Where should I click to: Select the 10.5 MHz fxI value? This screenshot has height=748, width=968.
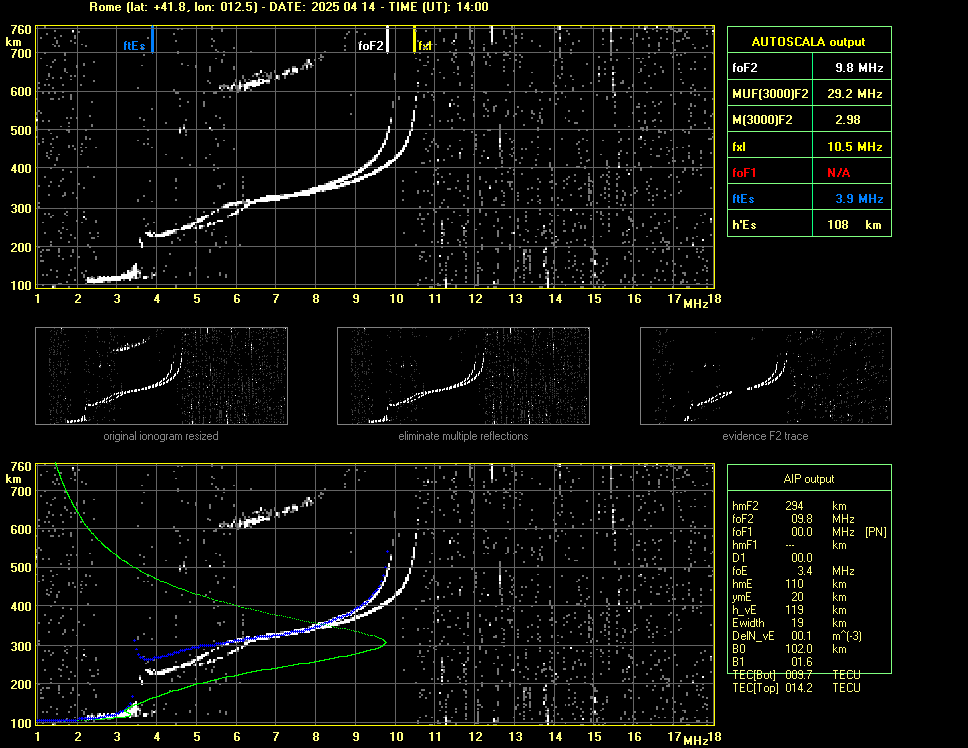pyautogui.click(x=854, y=147)
